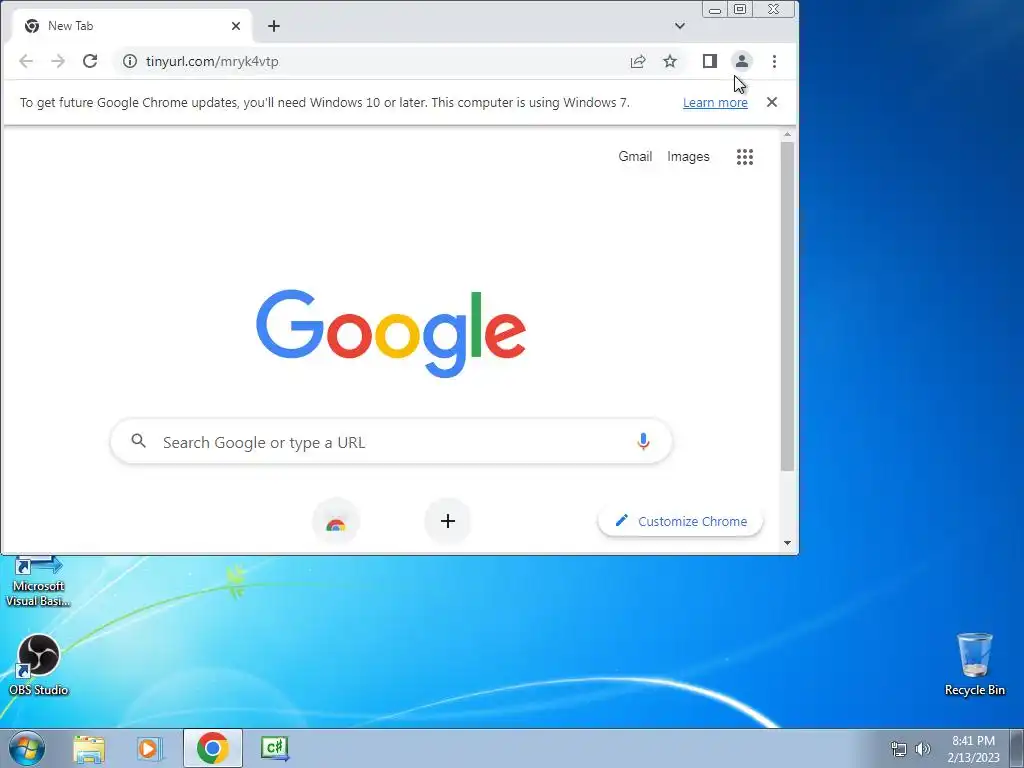Viewport: 1024px width, 768px height.
Task: Add a new shortcut tile
Action: point(448,521)
